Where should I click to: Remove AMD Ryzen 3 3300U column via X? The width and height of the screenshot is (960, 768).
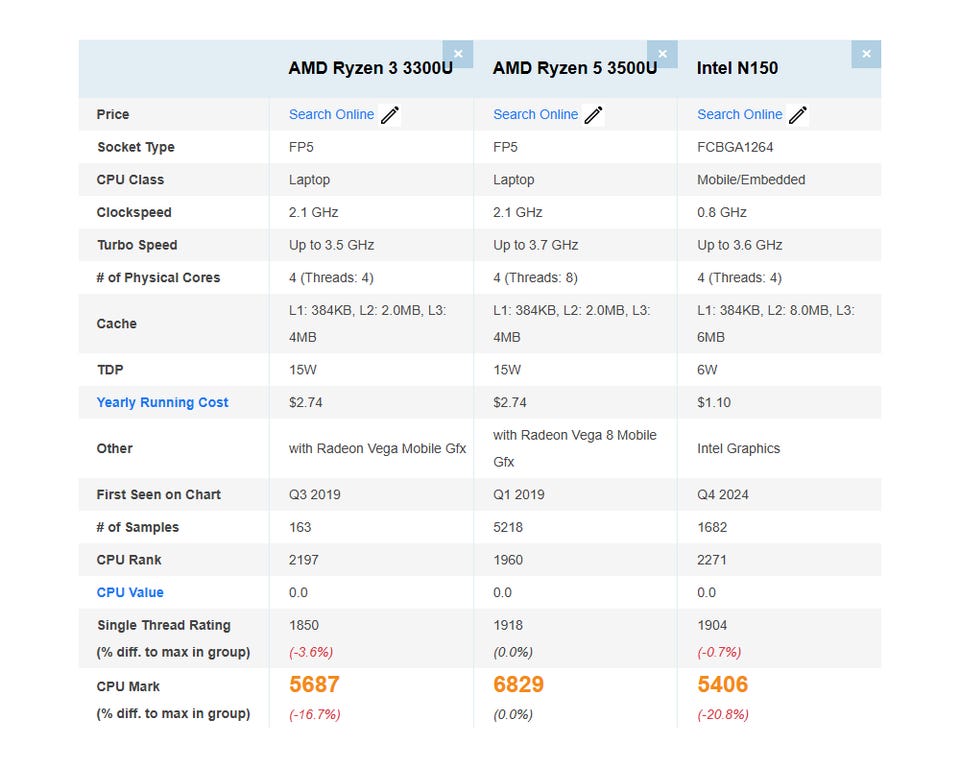[x=458, y=54]
